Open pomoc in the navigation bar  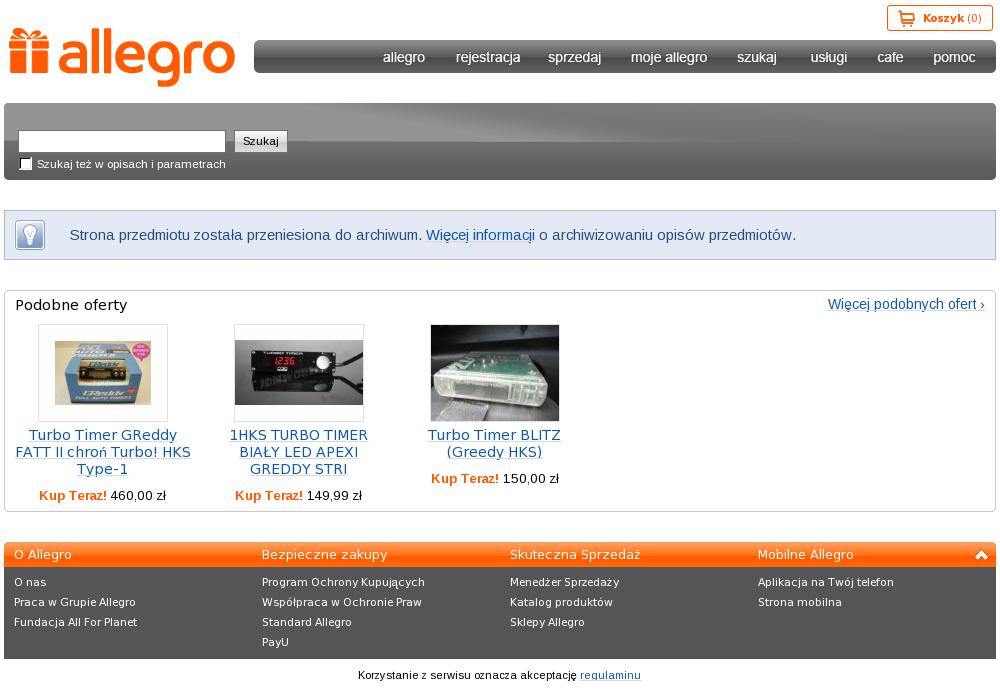click(x=954, y=57)
